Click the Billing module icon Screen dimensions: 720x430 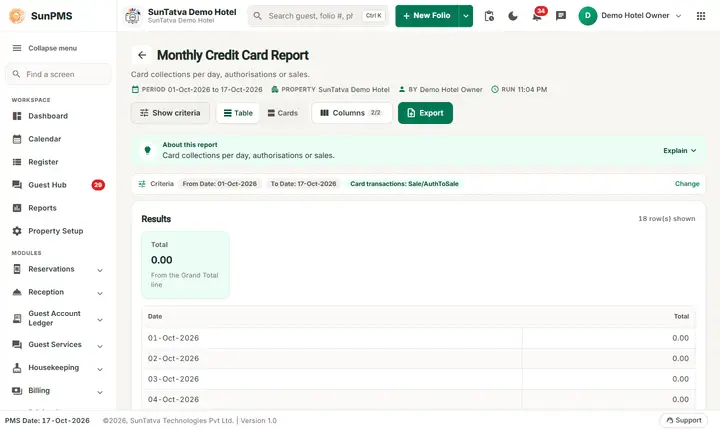click(x=17, y=390)
